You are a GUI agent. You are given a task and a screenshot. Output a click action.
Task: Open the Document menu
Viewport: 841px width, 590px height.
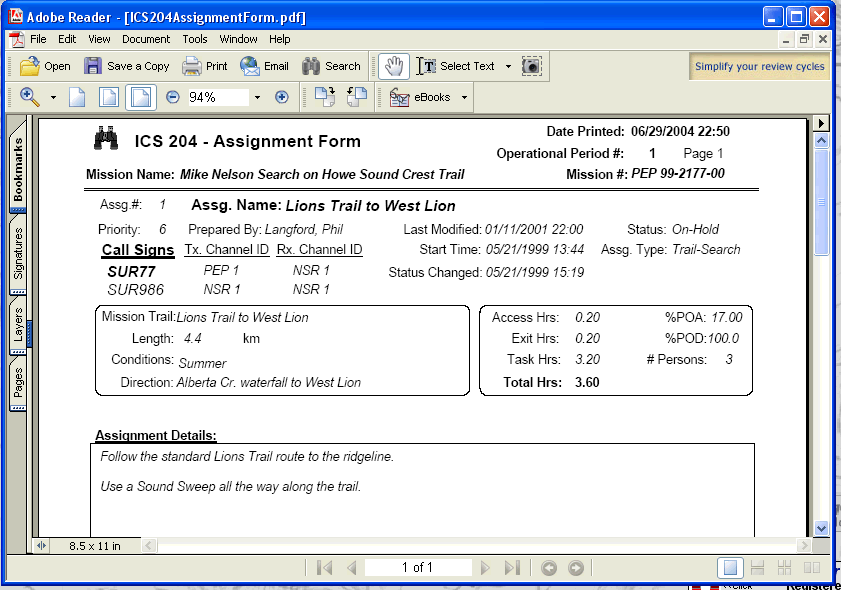point(146,39)
